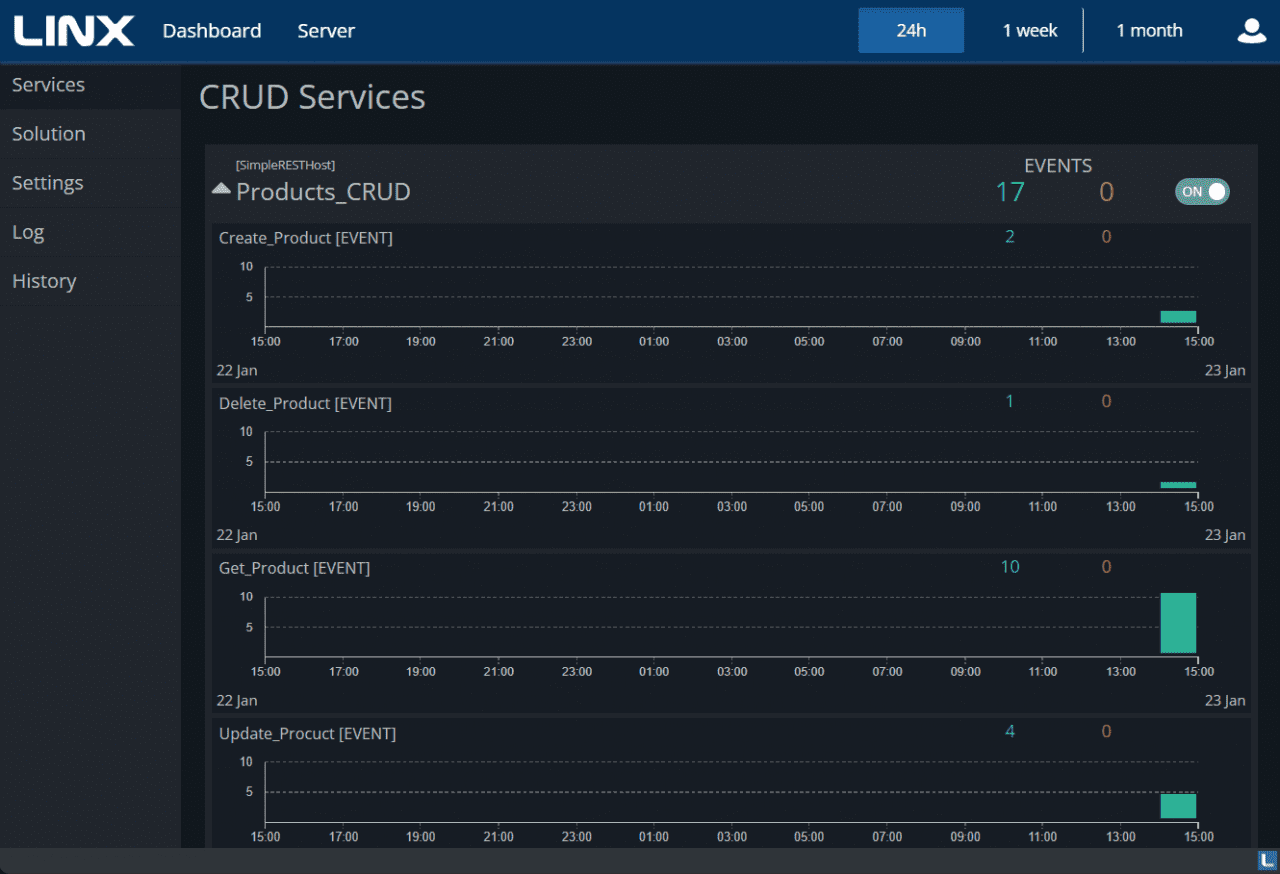1280x874 pixels.
Task: Click the Create_Product [EVENT] title
Action: pyautogui.click(x=306, y=238)
